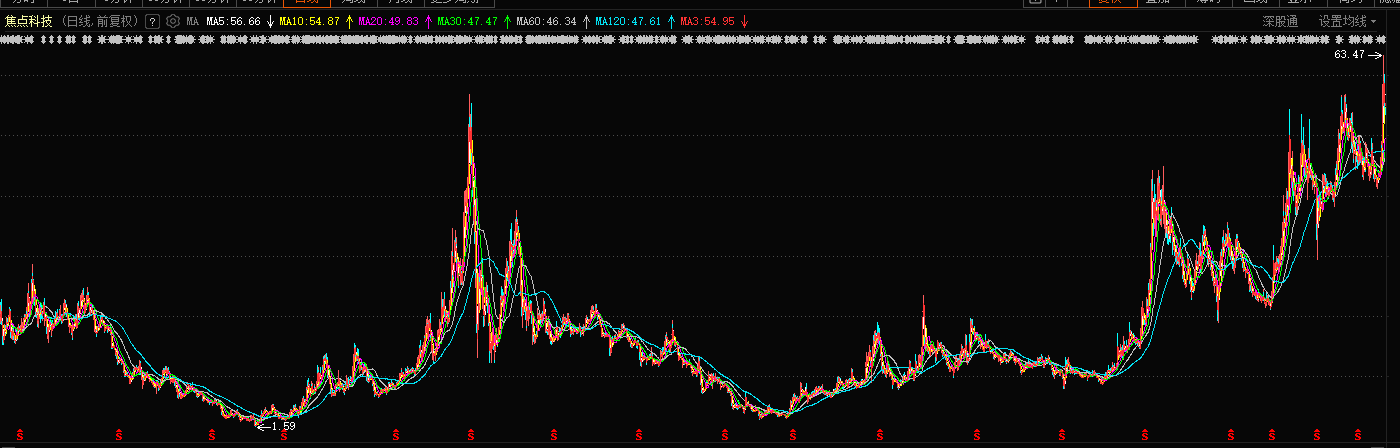Click the MA indicator label

(192, 21)
